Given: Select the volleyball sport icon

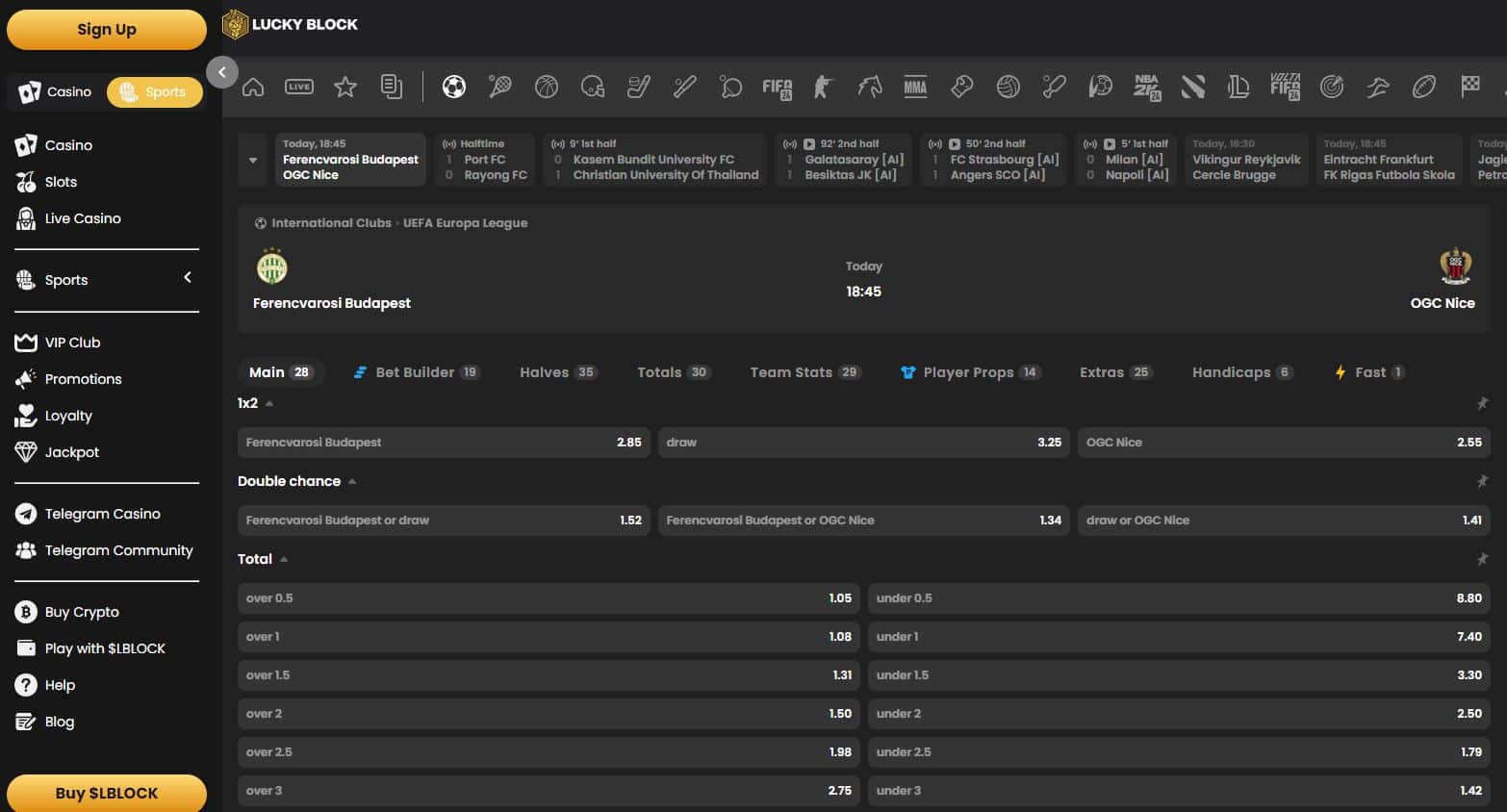Looking at the screenshot, I should pyautogui.click(x=1008, y=88).
